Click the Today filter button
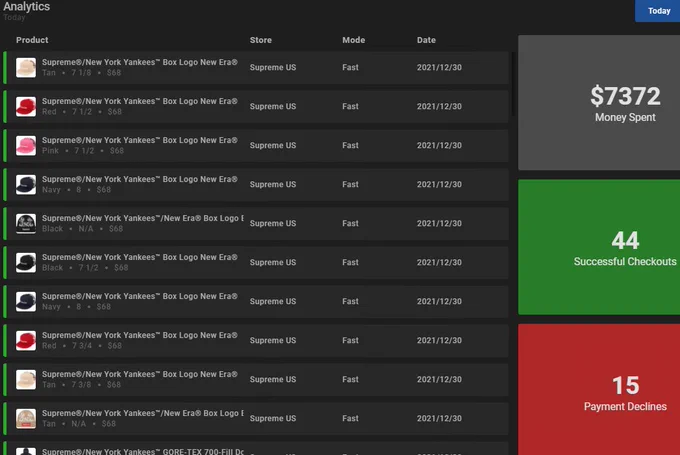Image resolution: width=680 pixels, height=455 pixels. click(x=657, y=11)
